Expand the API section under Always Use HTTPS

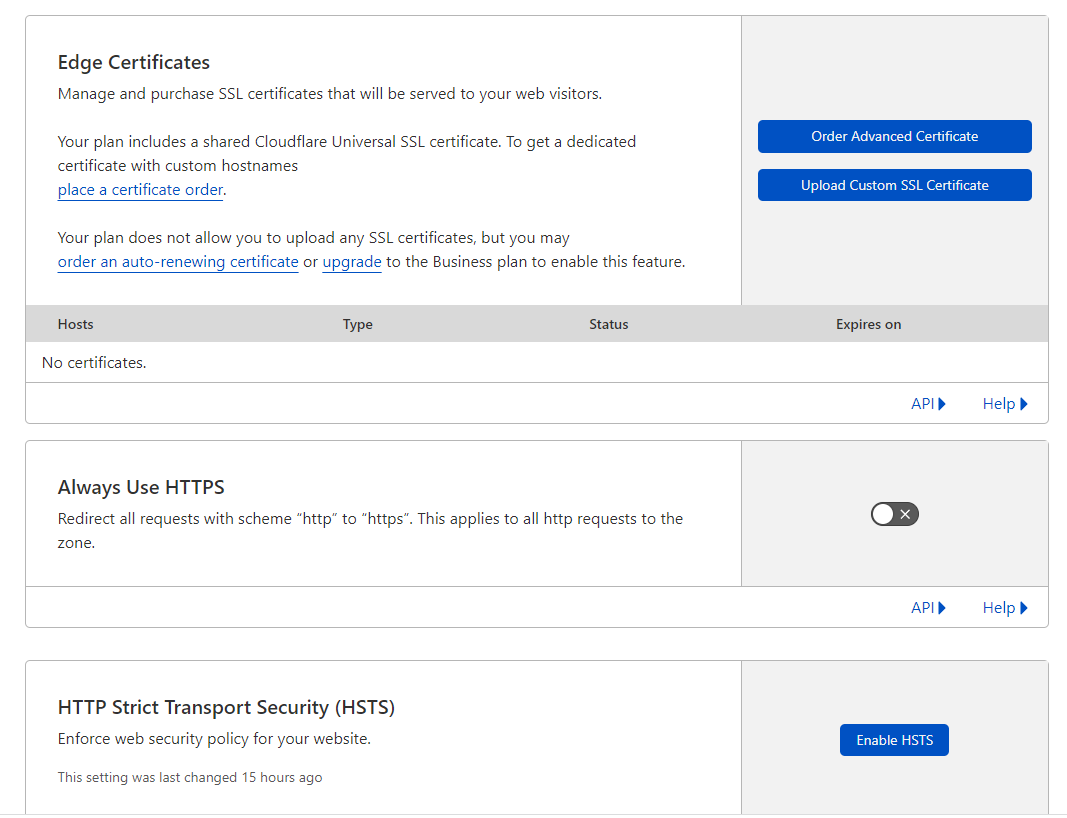[928, 608]
